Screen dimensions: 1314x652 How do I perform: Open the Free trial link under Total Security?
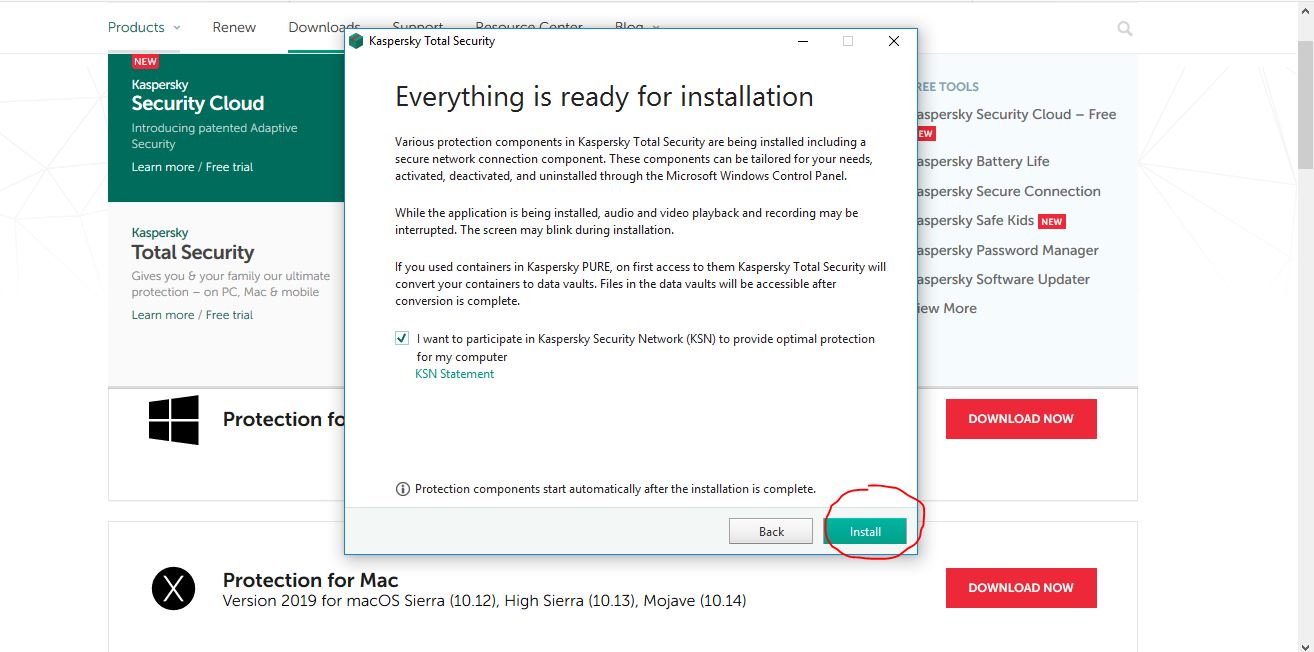pos(229,315)
